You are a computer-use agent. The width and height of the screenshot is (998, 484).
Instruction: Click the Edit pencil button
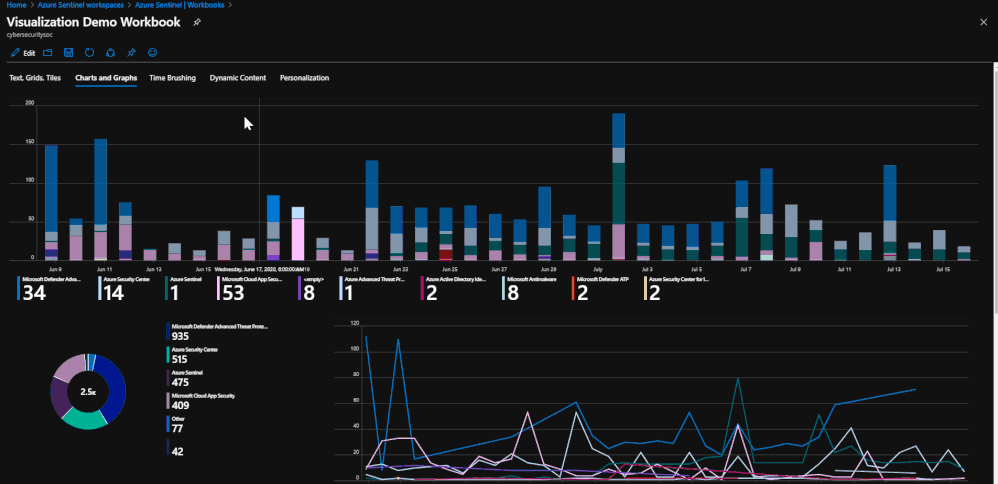click(x=23, y=53)
